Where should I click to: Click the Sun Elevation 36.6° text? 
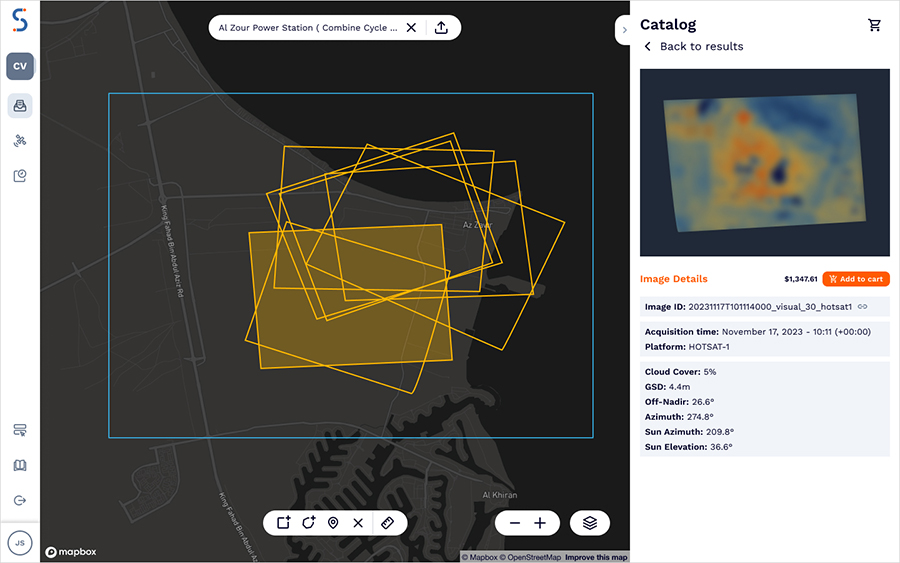[689, 446]
